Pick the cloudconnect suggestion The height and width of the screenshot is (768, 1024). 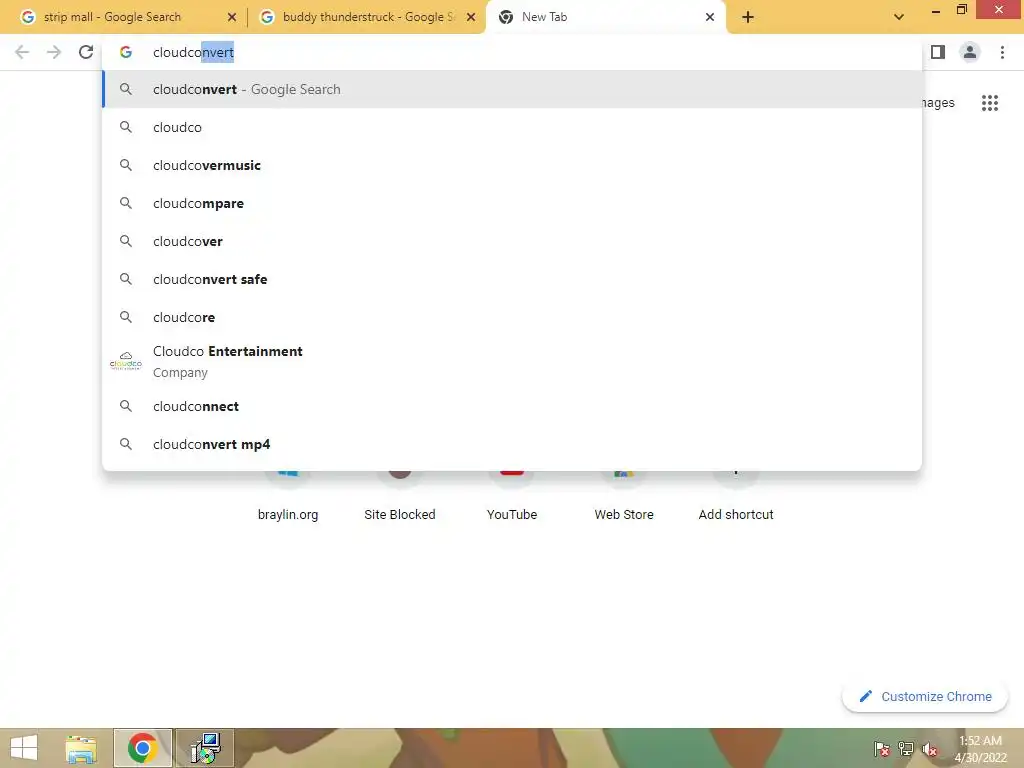coord(512,406)
